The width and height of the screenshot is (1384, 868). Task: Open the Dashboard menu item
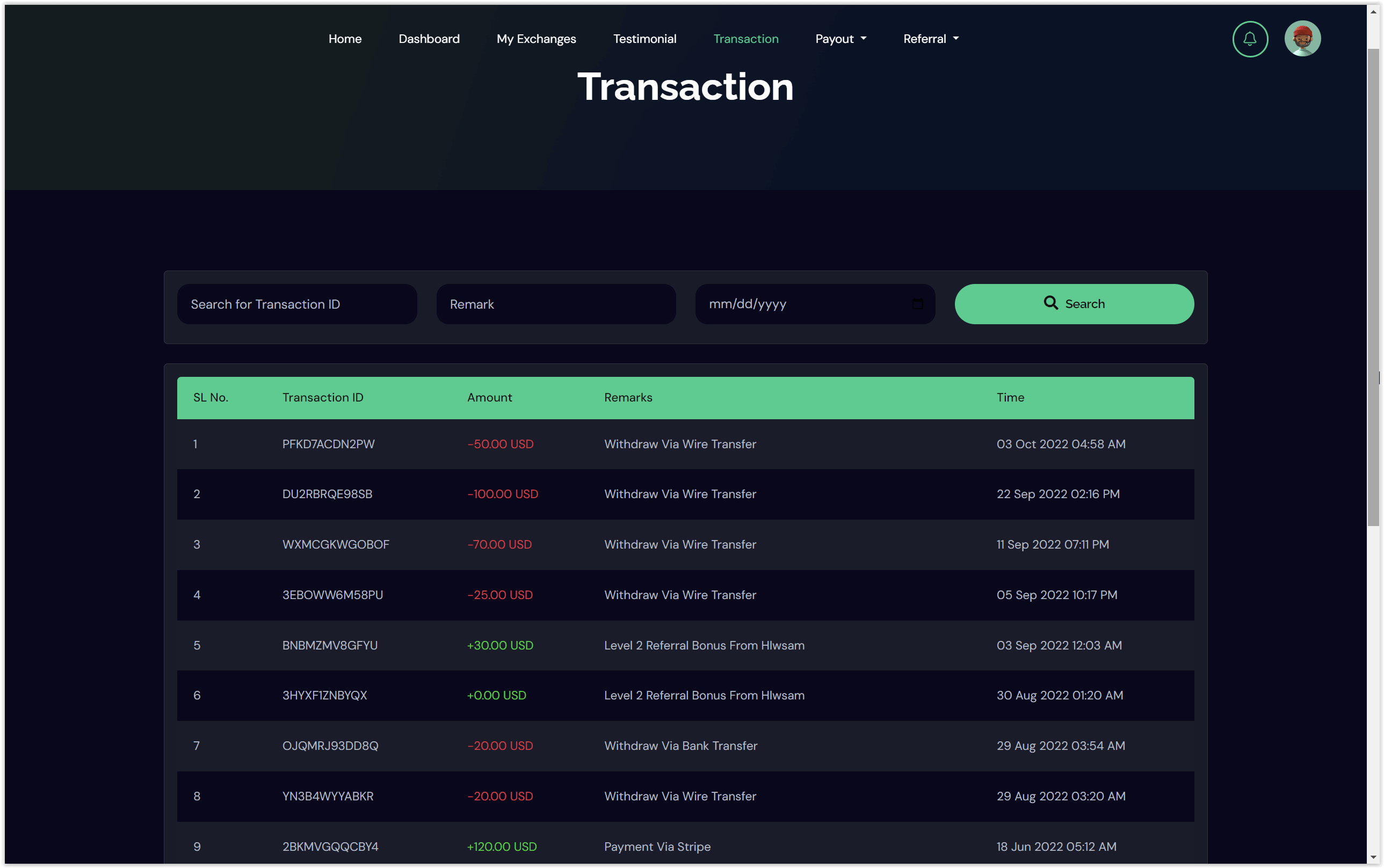[429, 39]
